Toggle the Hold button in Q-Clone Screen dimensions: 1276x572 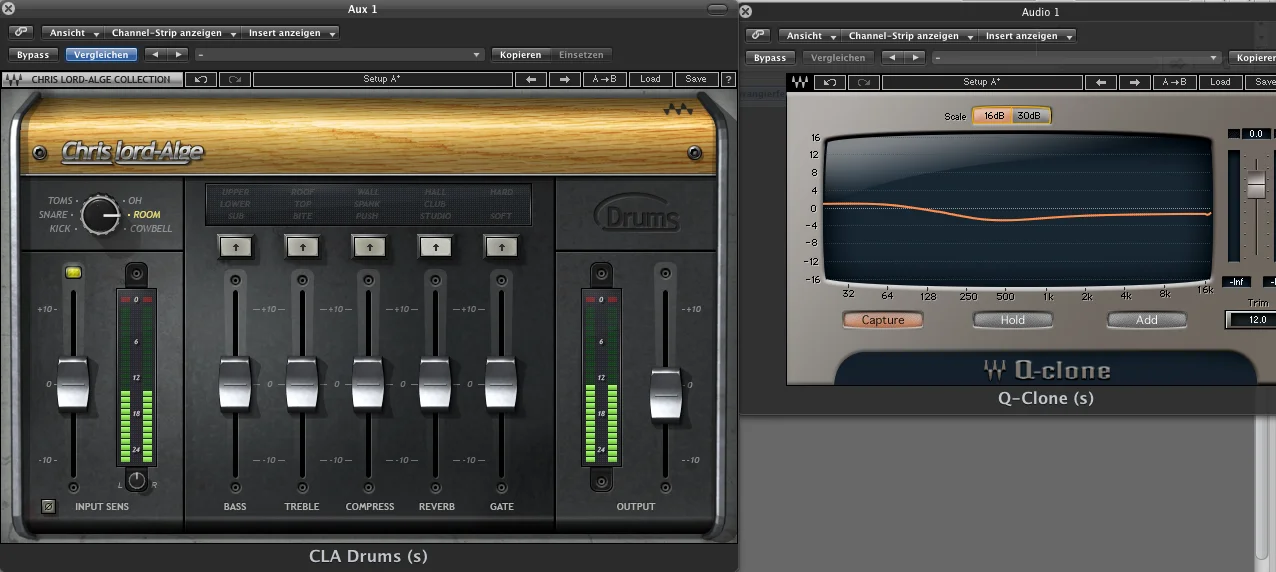1013,320
